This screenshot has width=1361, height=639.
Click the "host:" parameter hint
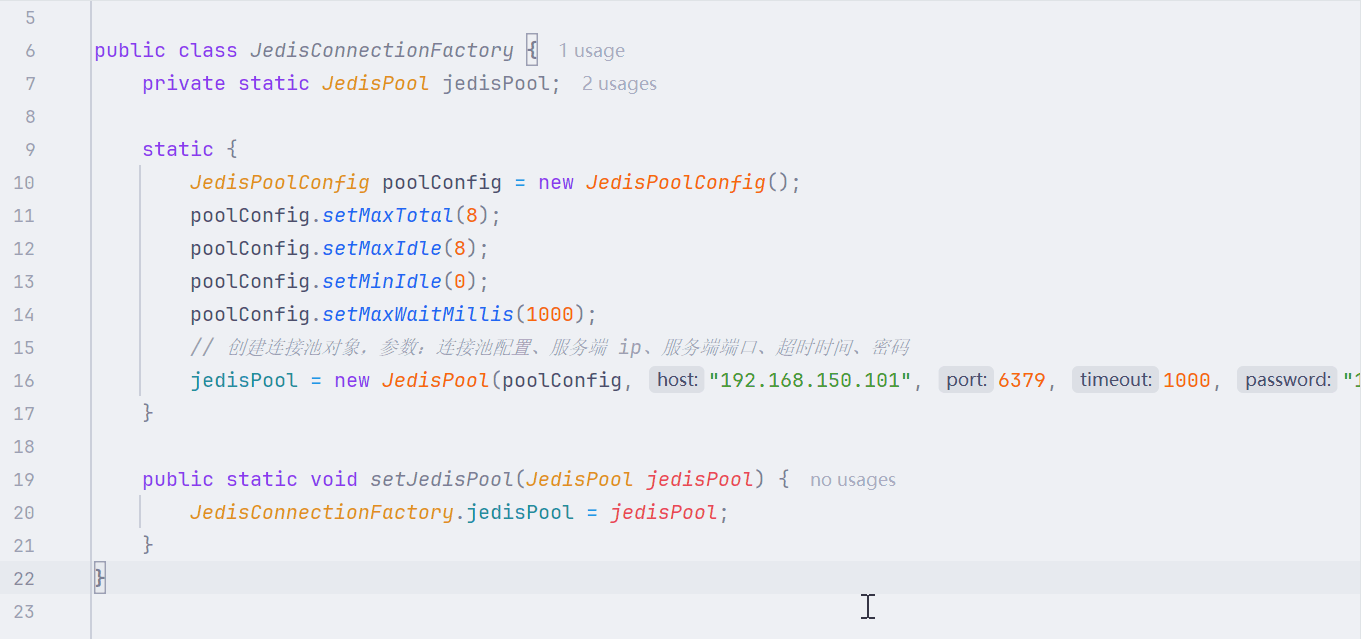tap(677, 380)
